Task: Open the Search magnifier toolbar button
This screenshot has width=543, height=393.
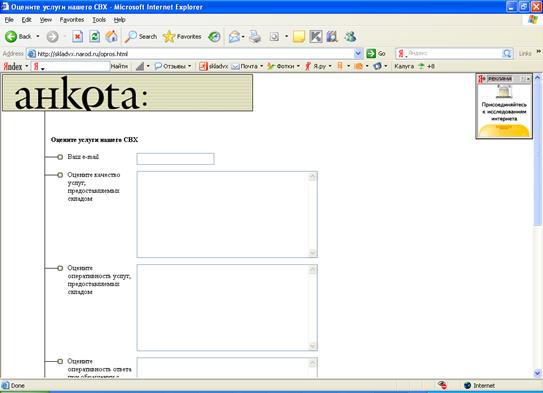Action: 141,36
